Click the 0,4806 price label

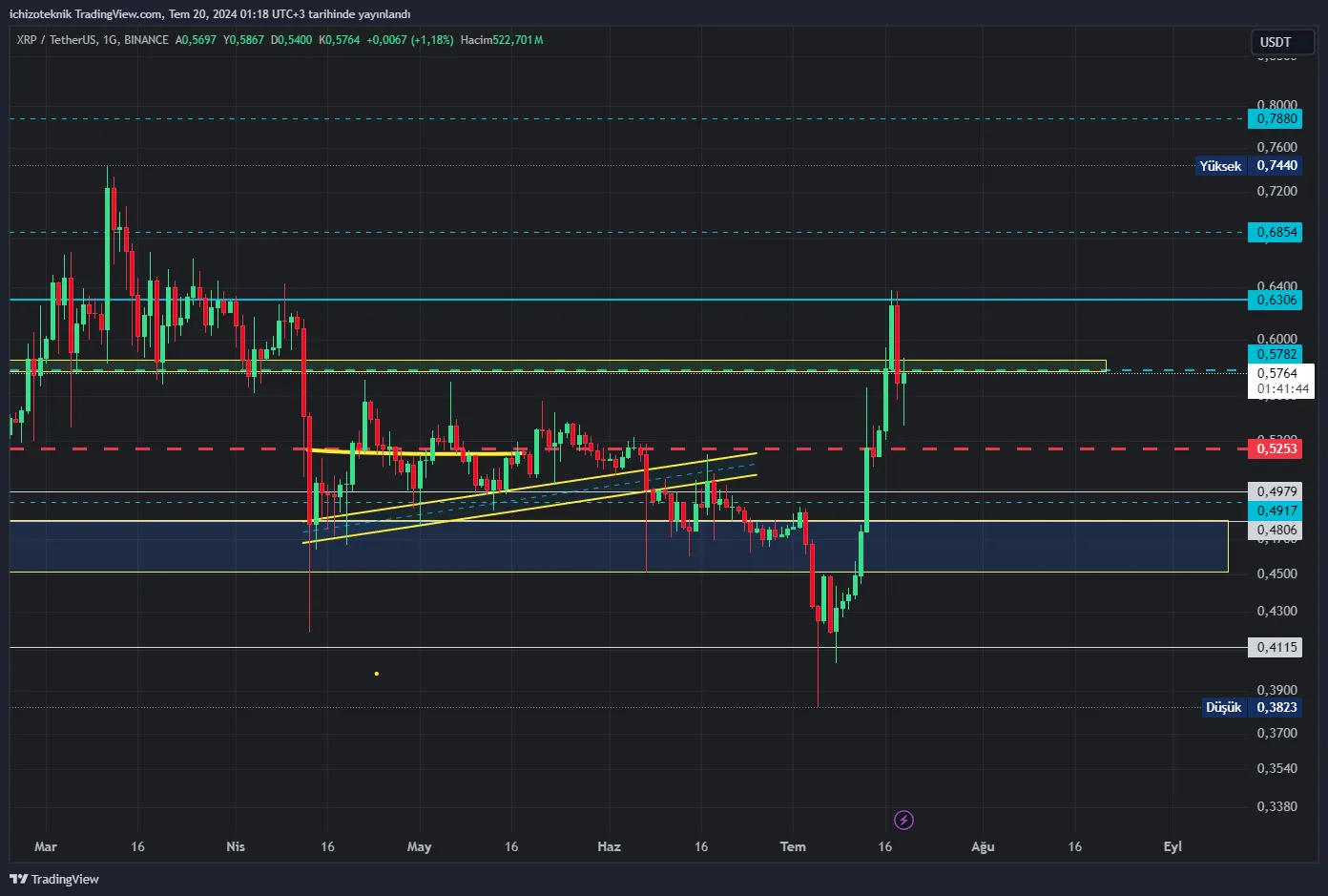point(1275,530)
